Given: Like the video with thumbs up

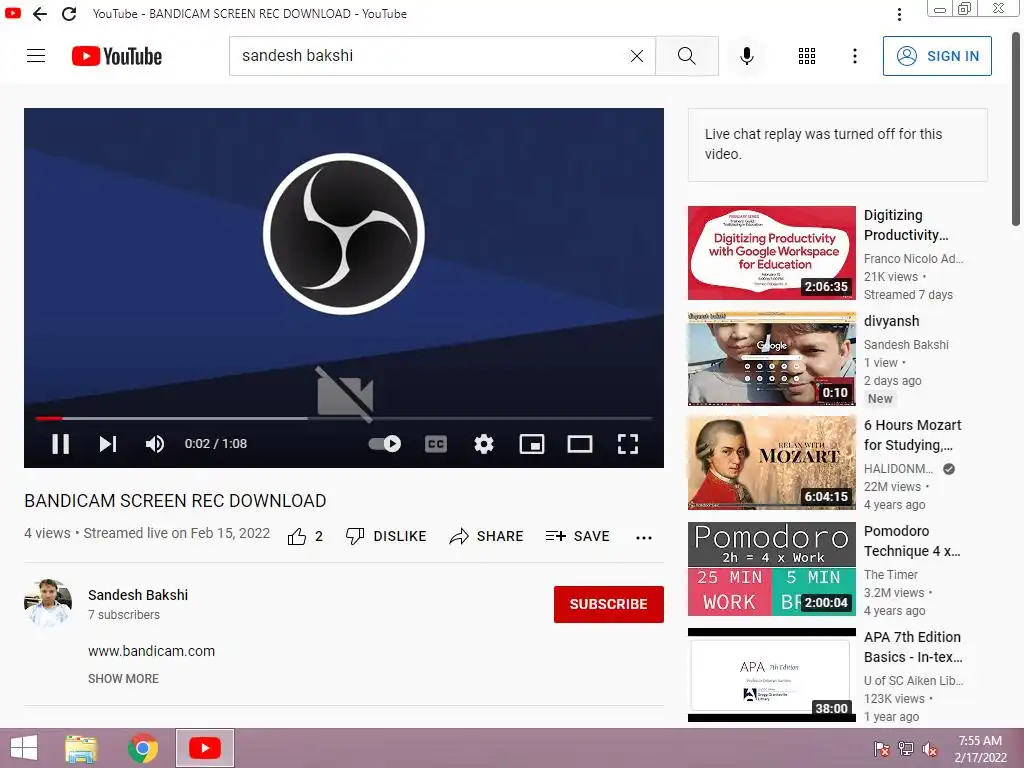Looking at the screenshot, I should point(297,537).
